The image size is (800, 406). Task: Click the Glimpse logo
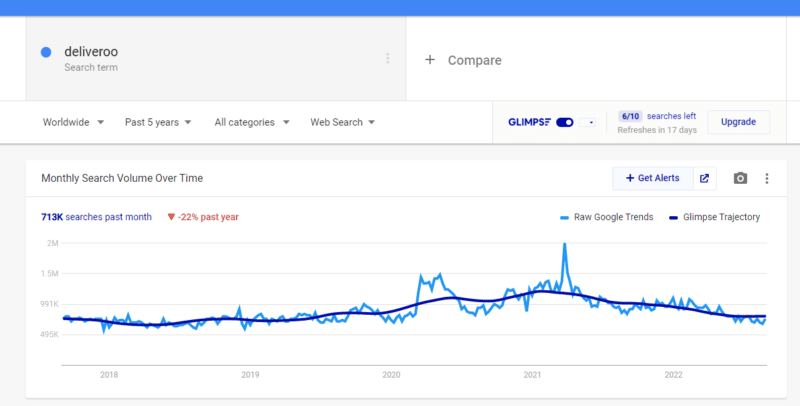pyautogui.click(x=529, y=122)
